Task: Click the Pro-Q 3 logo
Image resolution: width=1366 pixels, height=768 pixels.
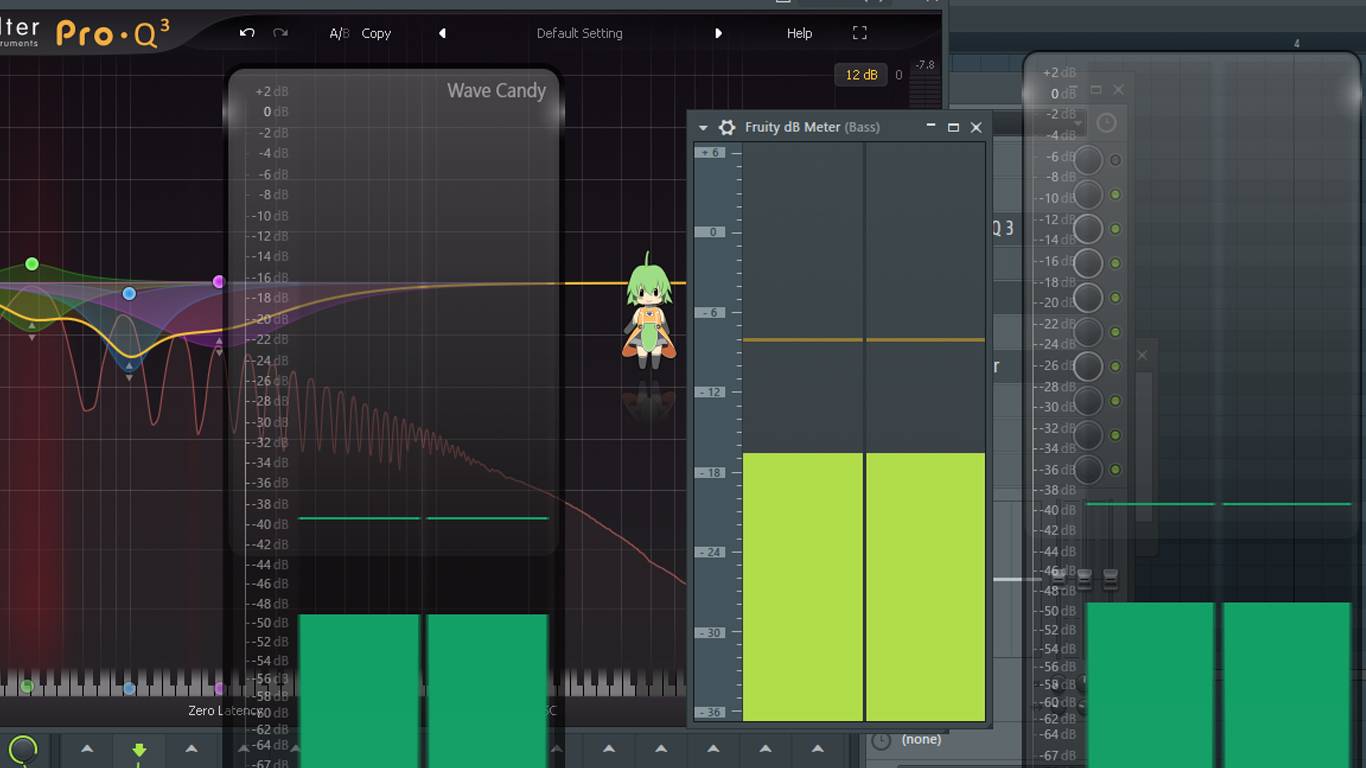Action: point(112,33)
